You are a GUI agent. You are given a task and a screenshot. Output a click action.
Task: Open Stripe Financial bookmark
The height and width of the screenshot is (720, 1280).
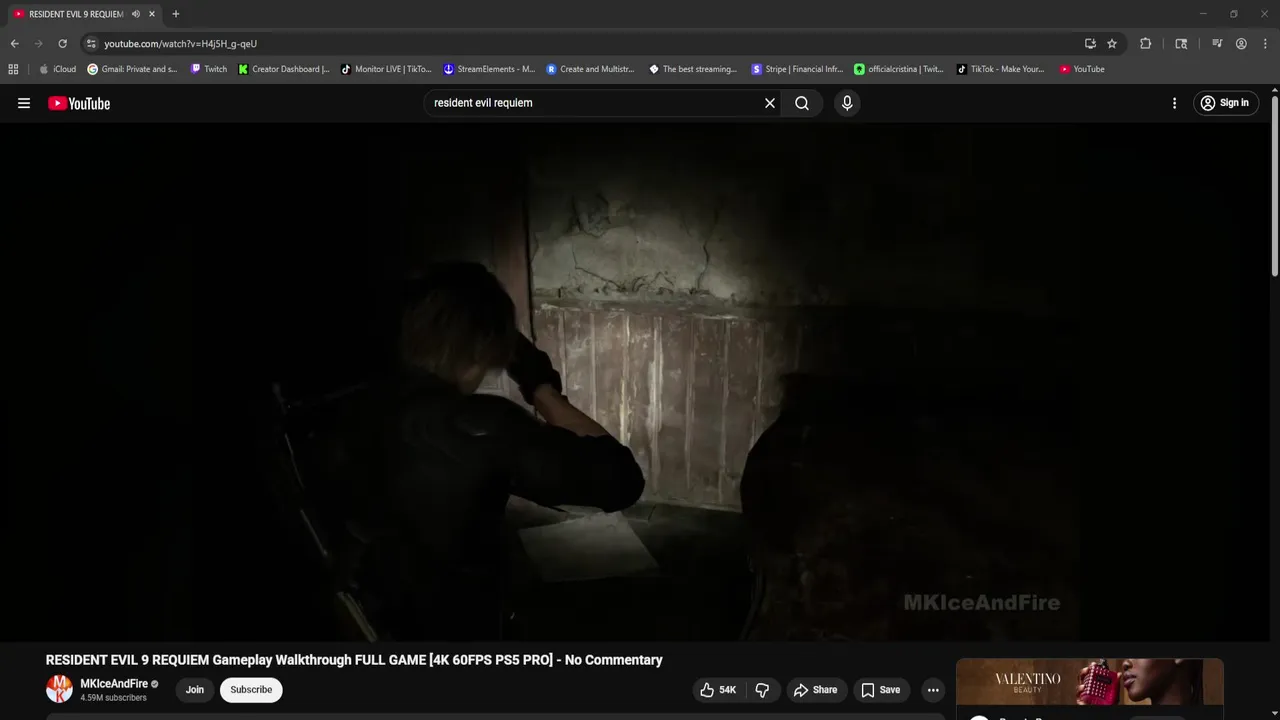[x=797, y=69]
